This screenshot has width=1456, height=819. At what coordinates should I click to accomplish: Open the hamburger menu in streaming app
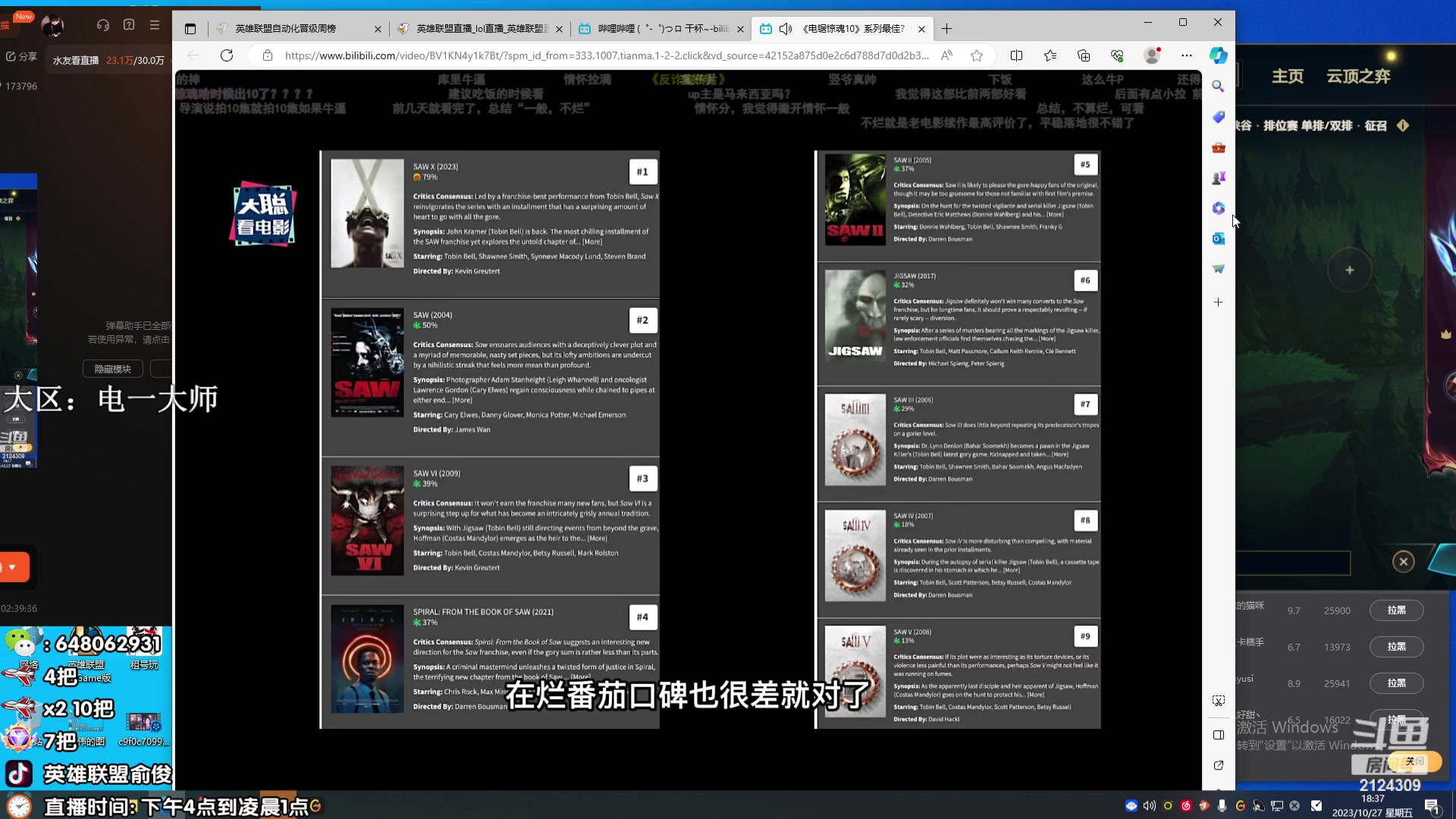click(x=155, y=25)
